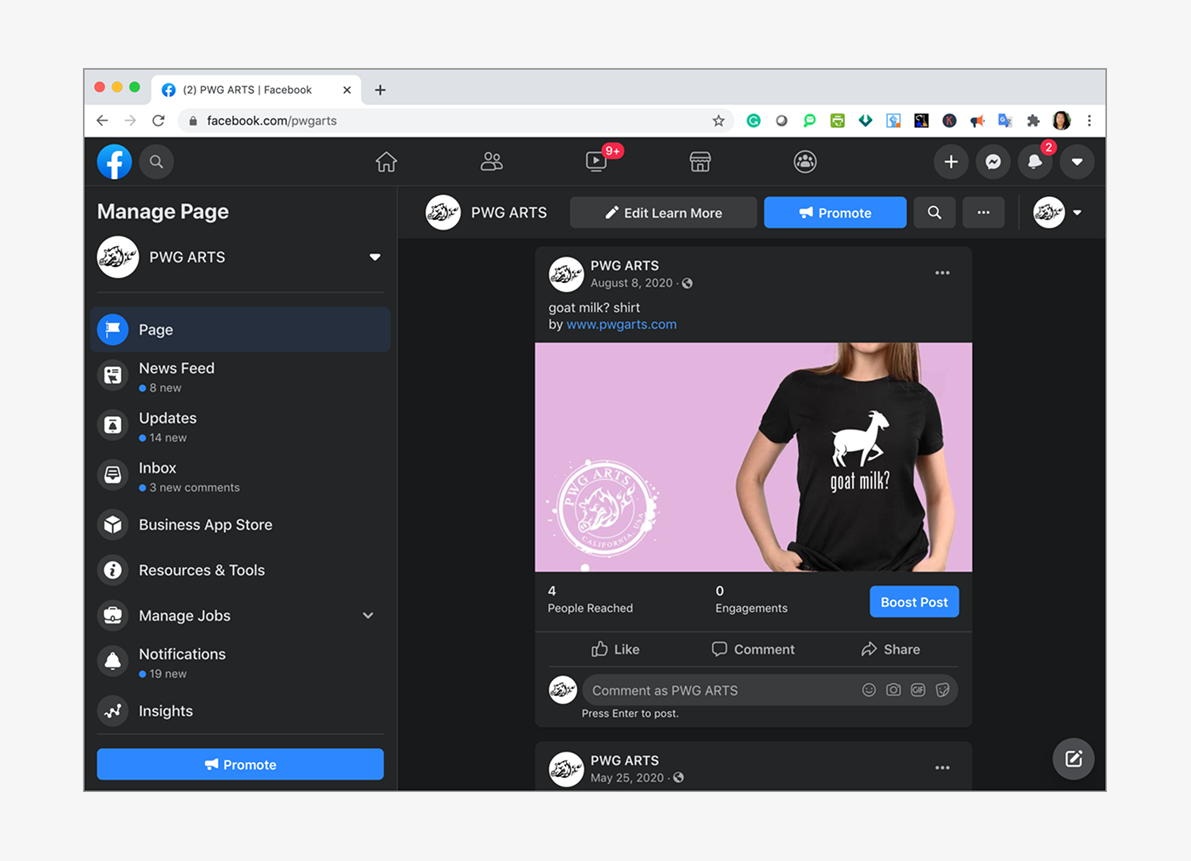Open PWG ARTS page switcher dropdown
Image resolution: width=1191 pixels, height=861 pixels.
point(375,257)
